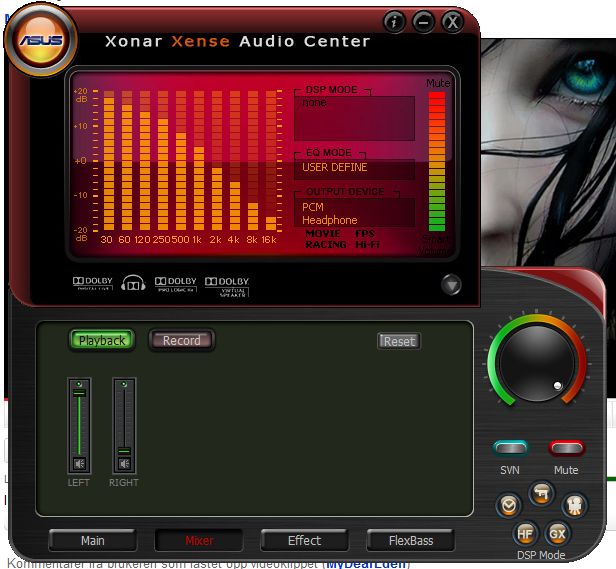Click the 30 Hz equalizer band
Image resolution: width=616 pixels, height=569 pixels.
click(x=109, y=160)
